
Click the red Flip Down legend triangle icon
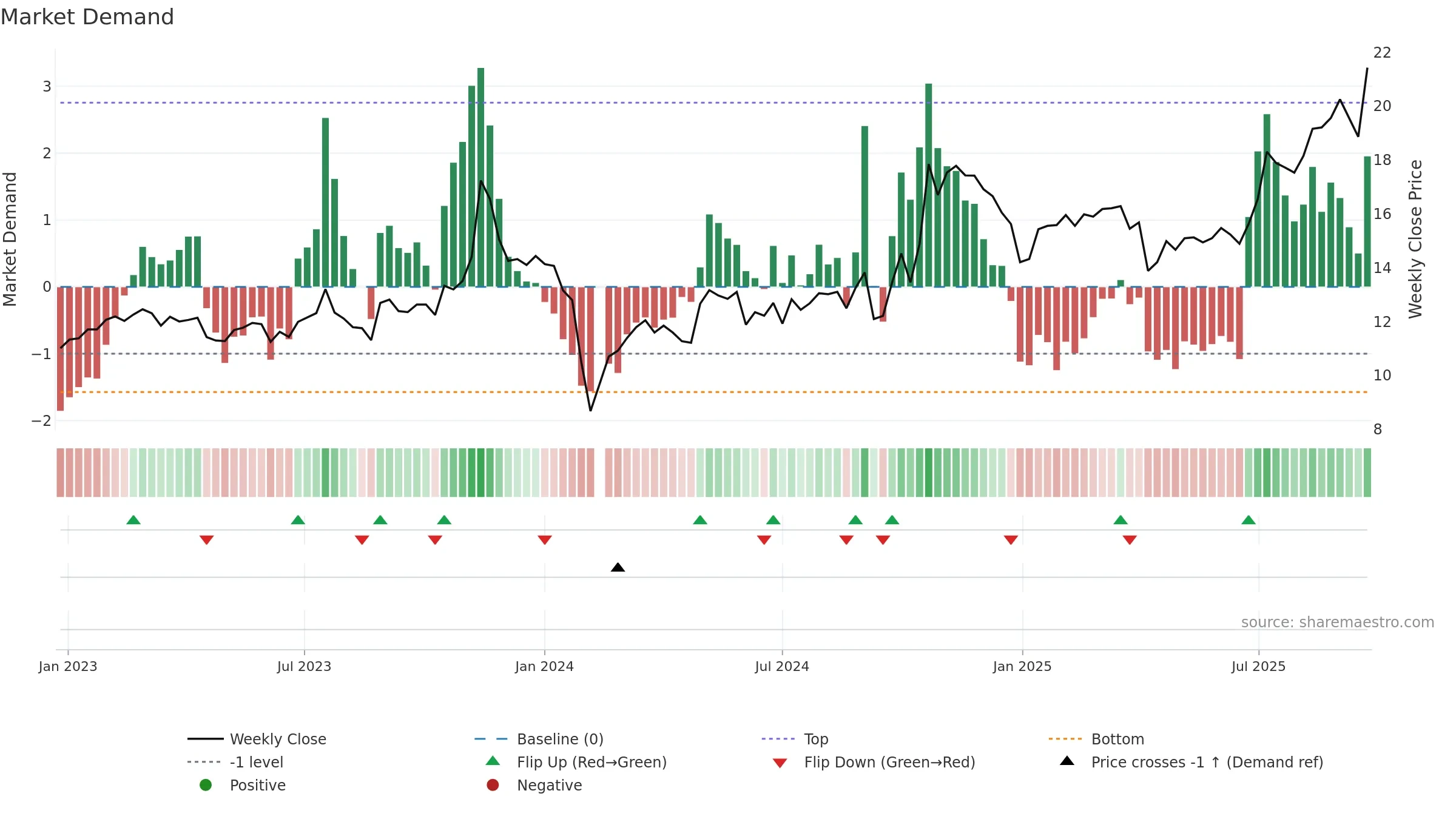click(x=780, y=763)
